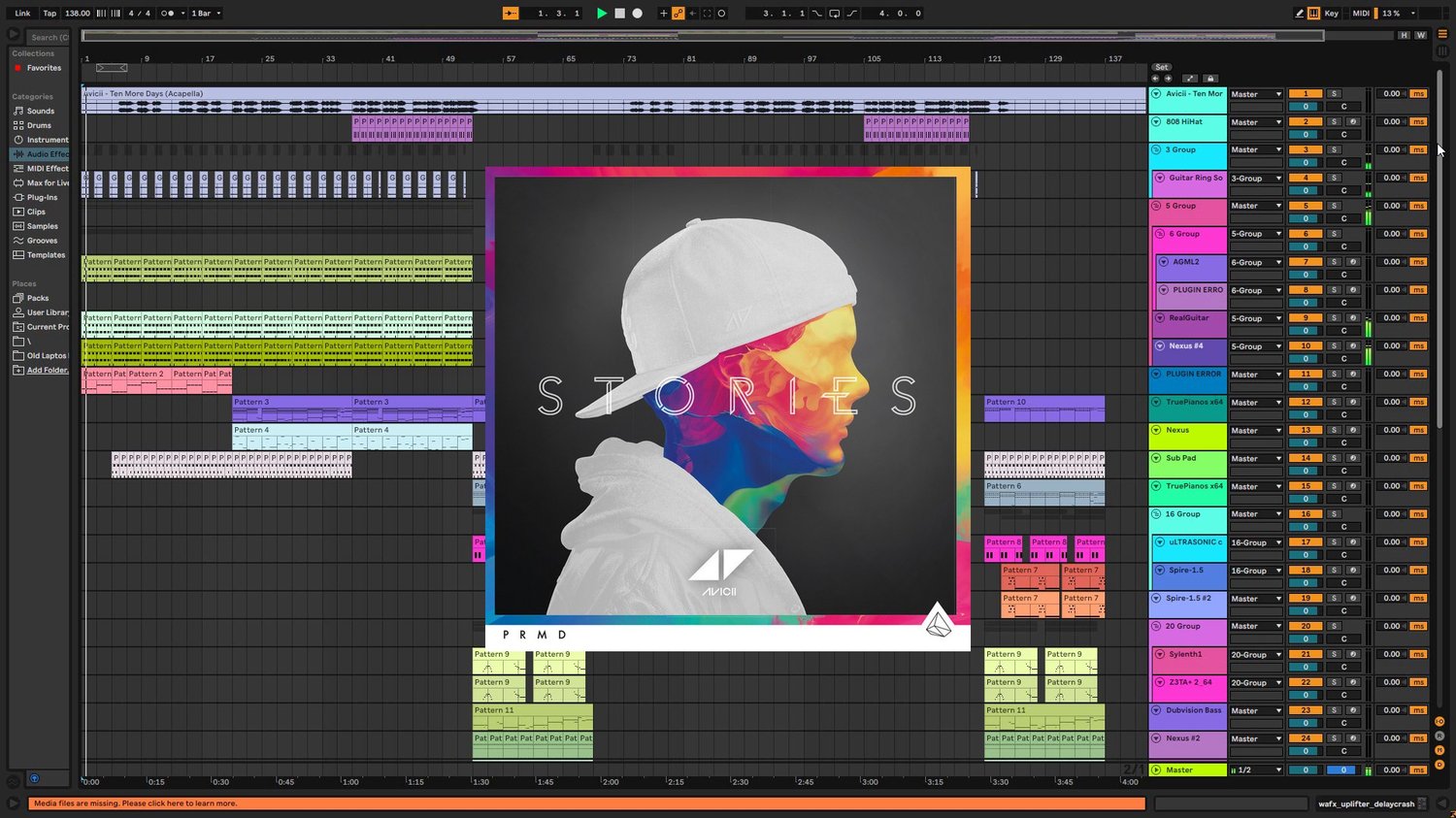This screenshot has height=818, width=1456.
Task: Click the Nudge tempo down icon
Action: (101, 14)
